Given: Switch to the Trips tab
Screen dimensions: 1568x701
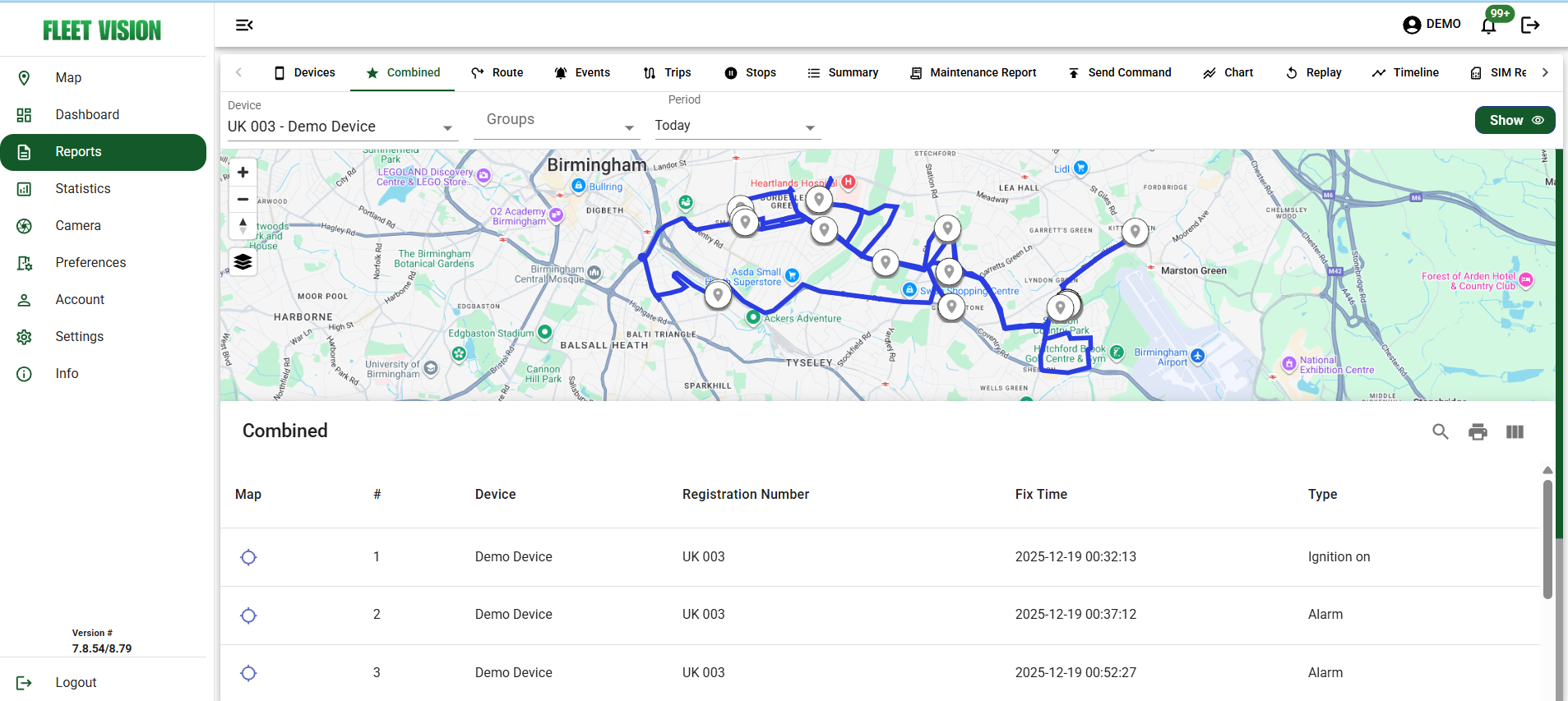Looking at the screenshot, I should 667,72.
